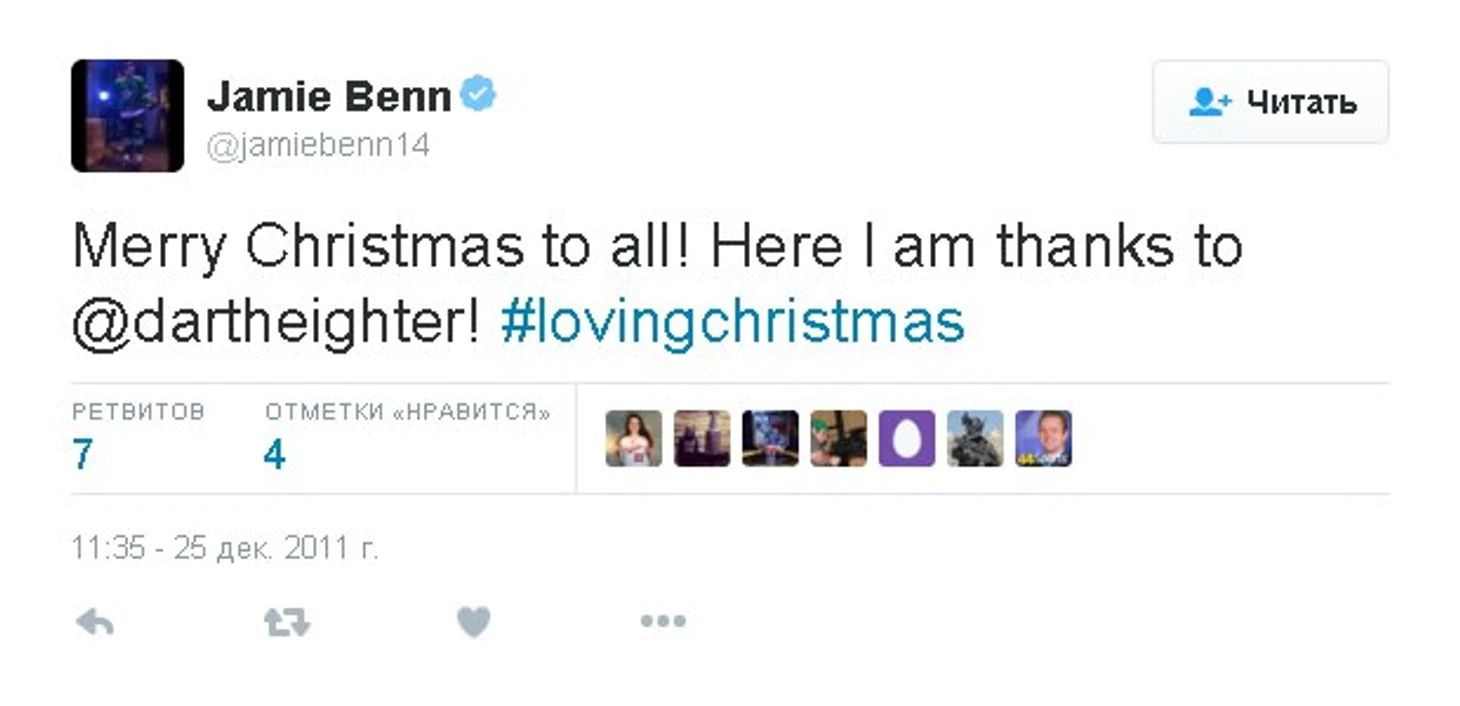The width and height of the screenshot is (1460, 706).
Task: Open the dark purple silhouette avatar
Action: [x=702, y=438]
